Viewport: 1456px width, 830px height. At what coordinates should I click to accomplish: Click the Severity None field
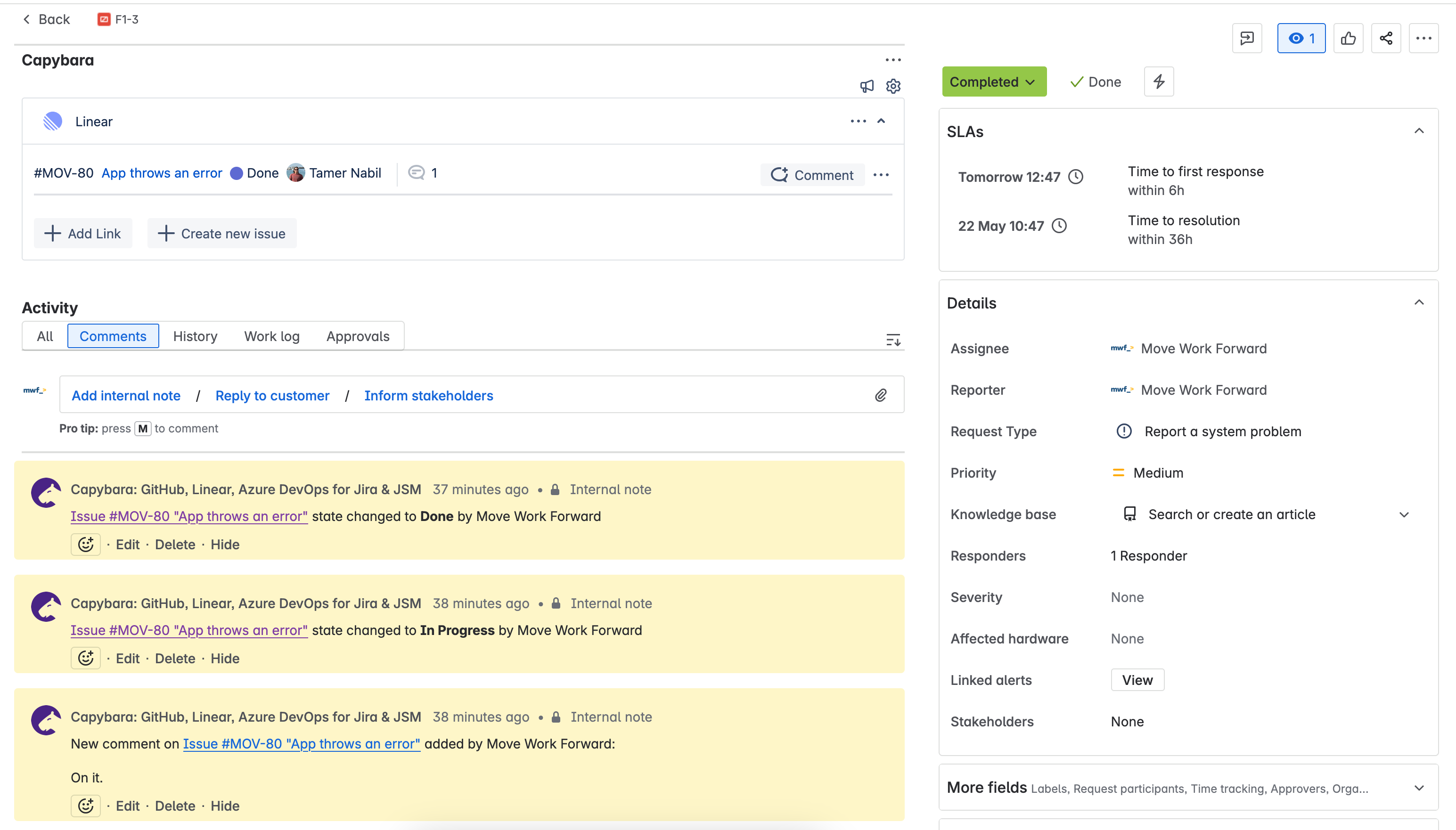coord(1127,597)
